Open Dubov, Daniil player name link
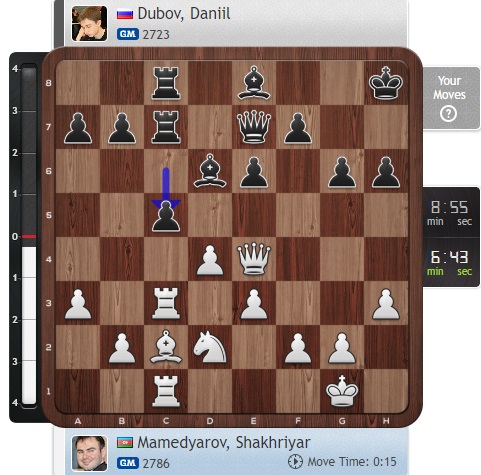Viewport: 481px width, 475px height. [184, 14]
